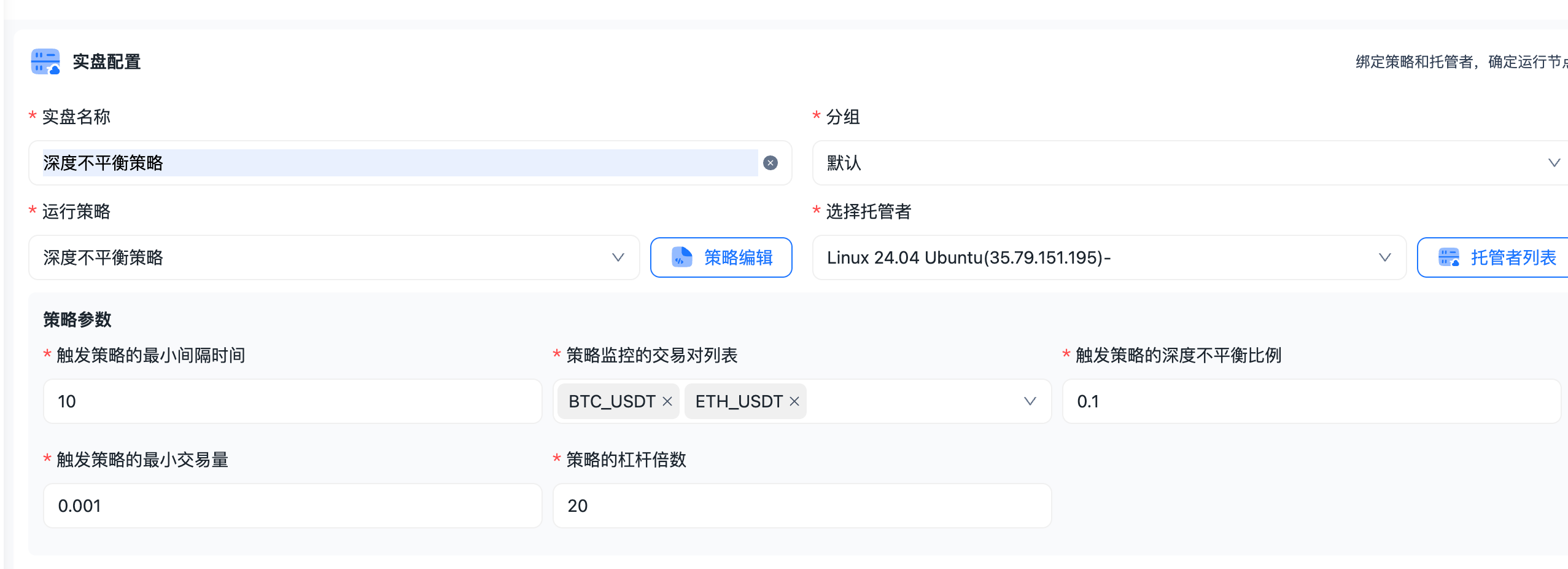
Task: Click the 实盘配置 panel icon
Action: [x=45, y=61]
